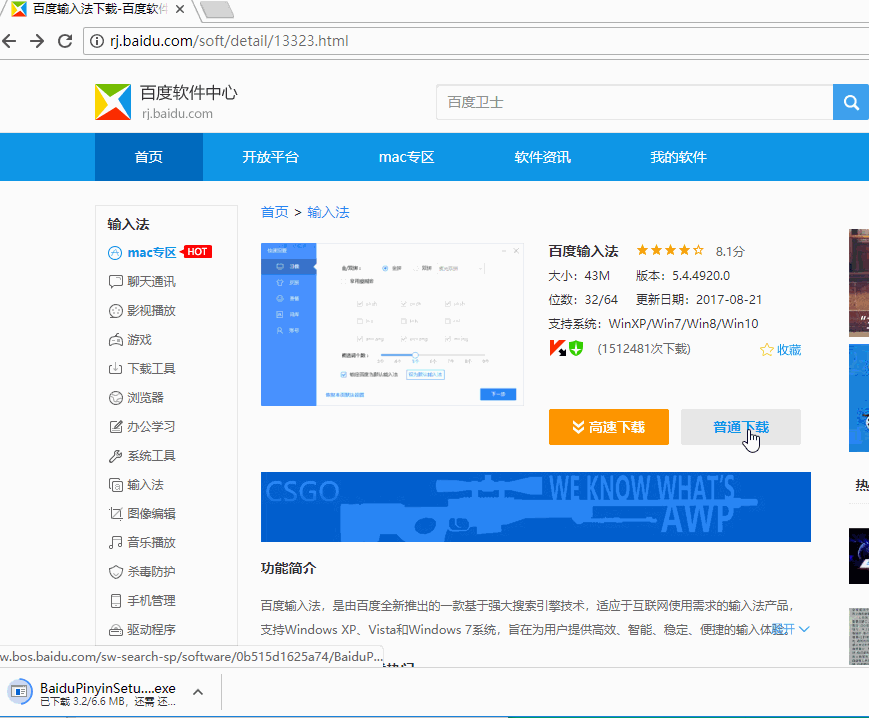
Task: Click the orange 高速下载 button
Action: [609, 427]
